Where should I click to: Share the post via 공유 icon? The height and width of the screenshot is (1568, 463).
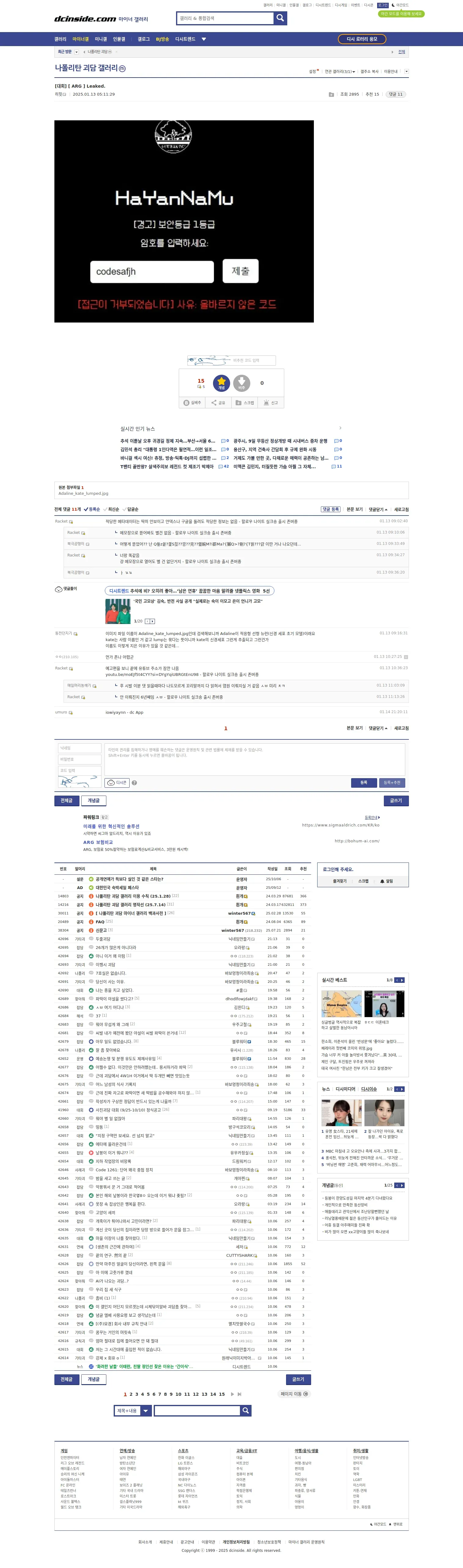tap(218, 402)
